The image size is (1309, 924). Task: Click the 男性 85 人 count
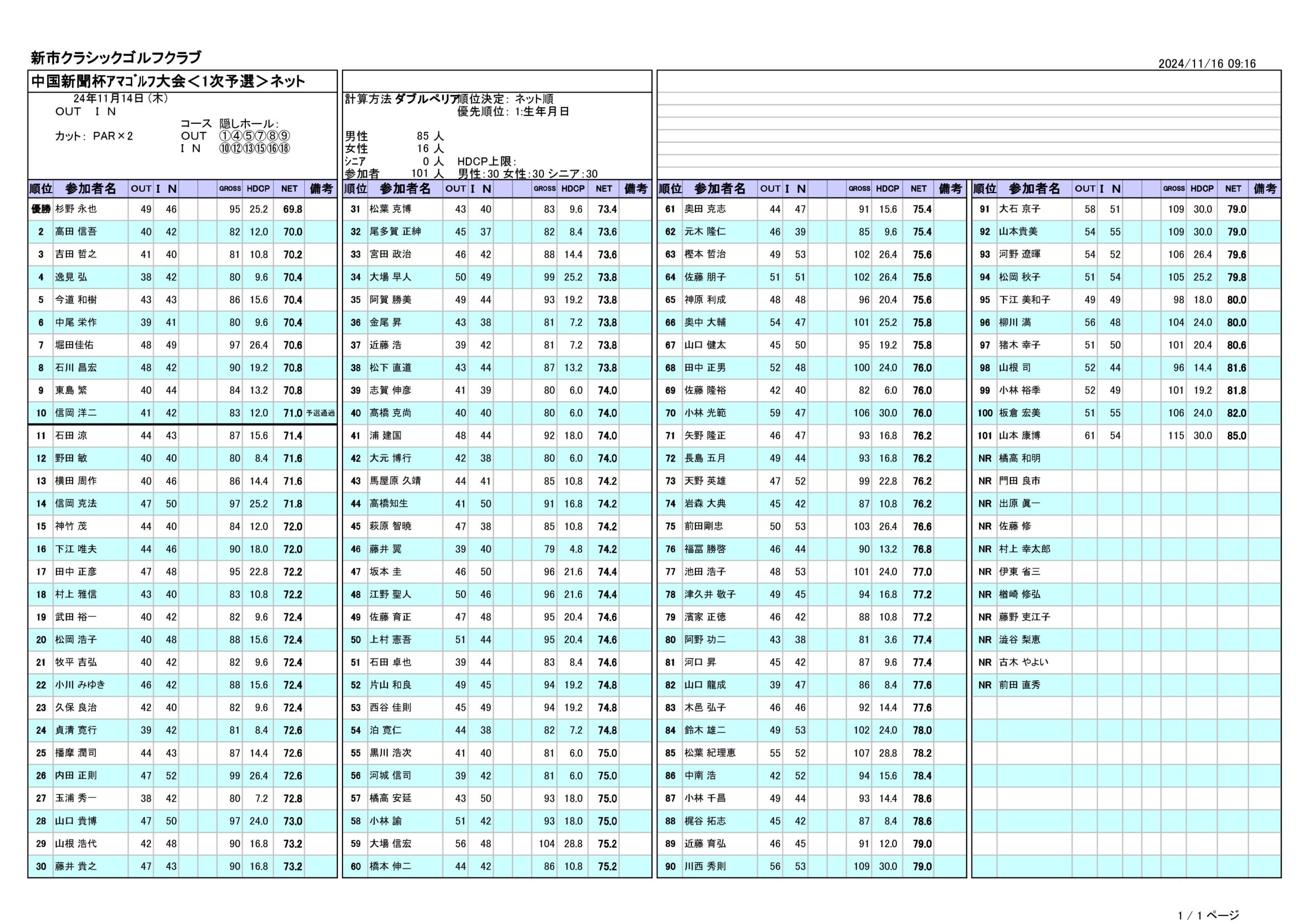point(394,136)
